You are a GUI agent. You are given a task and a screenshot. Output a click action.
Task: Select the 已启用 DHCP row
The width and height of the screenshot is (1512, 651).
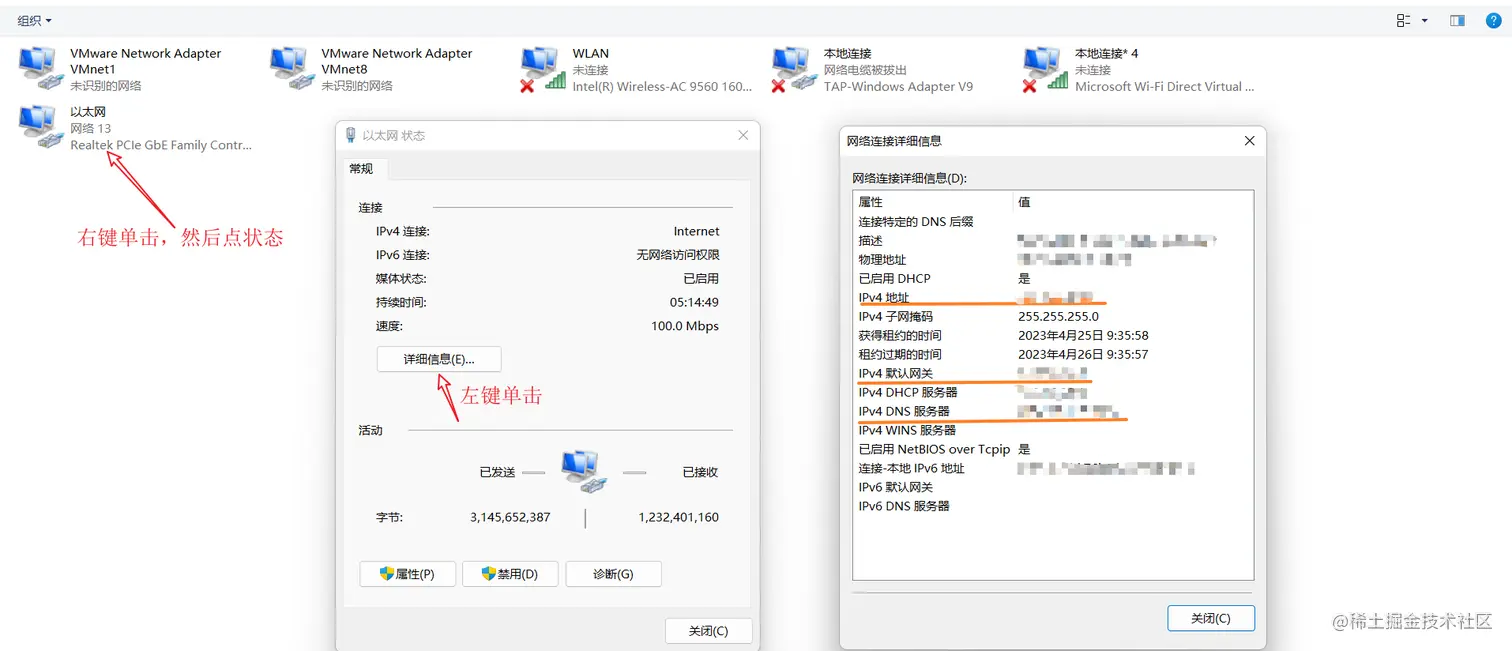pos(1053,278)
